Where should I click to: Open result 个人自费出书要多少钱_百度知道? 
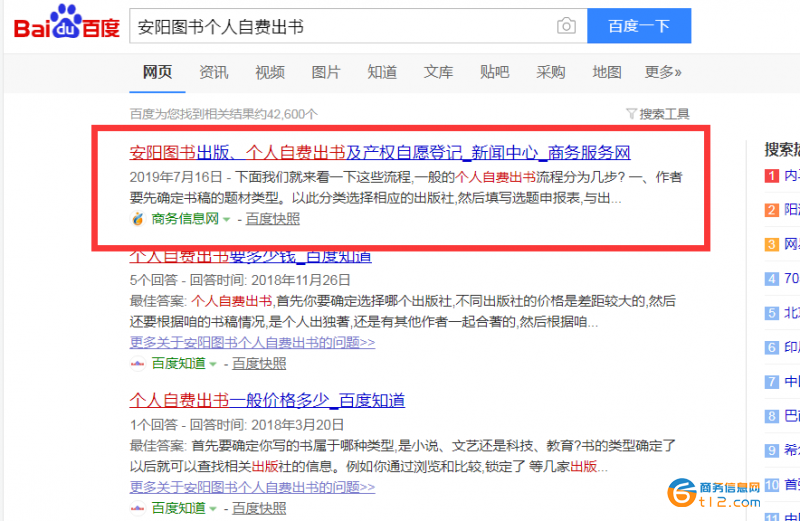point(251,257)
